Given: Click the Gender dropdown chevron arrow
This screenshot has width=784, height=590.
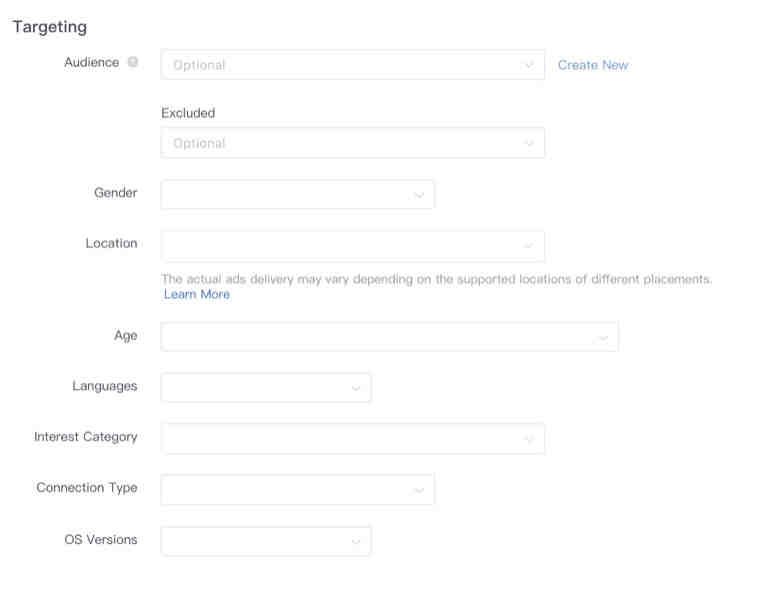Looking at the screenshot, I should (419, 195).
